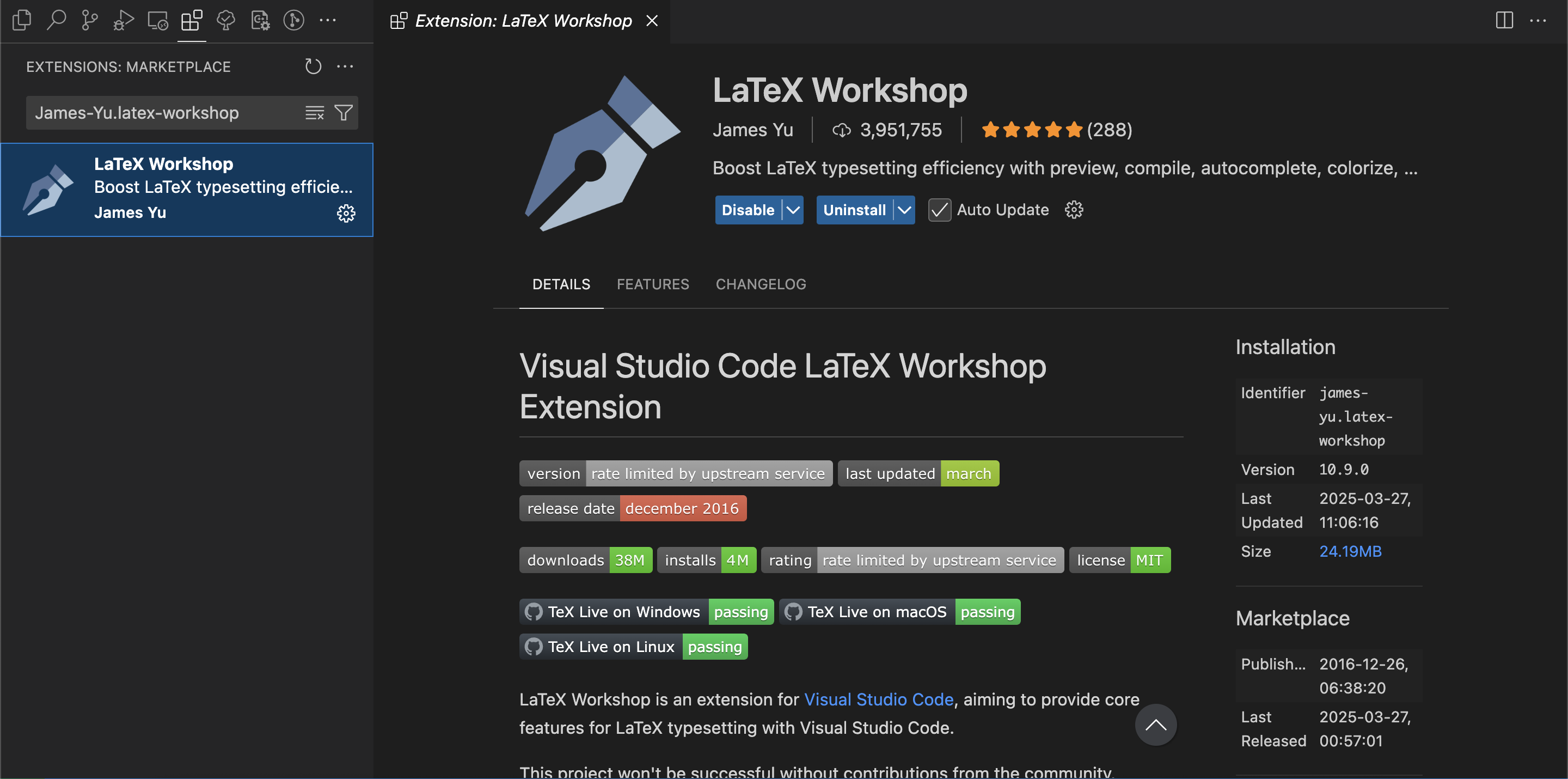
Task: Expand the Uninstall dropdown arrow
Action: (x=904, y=210)
